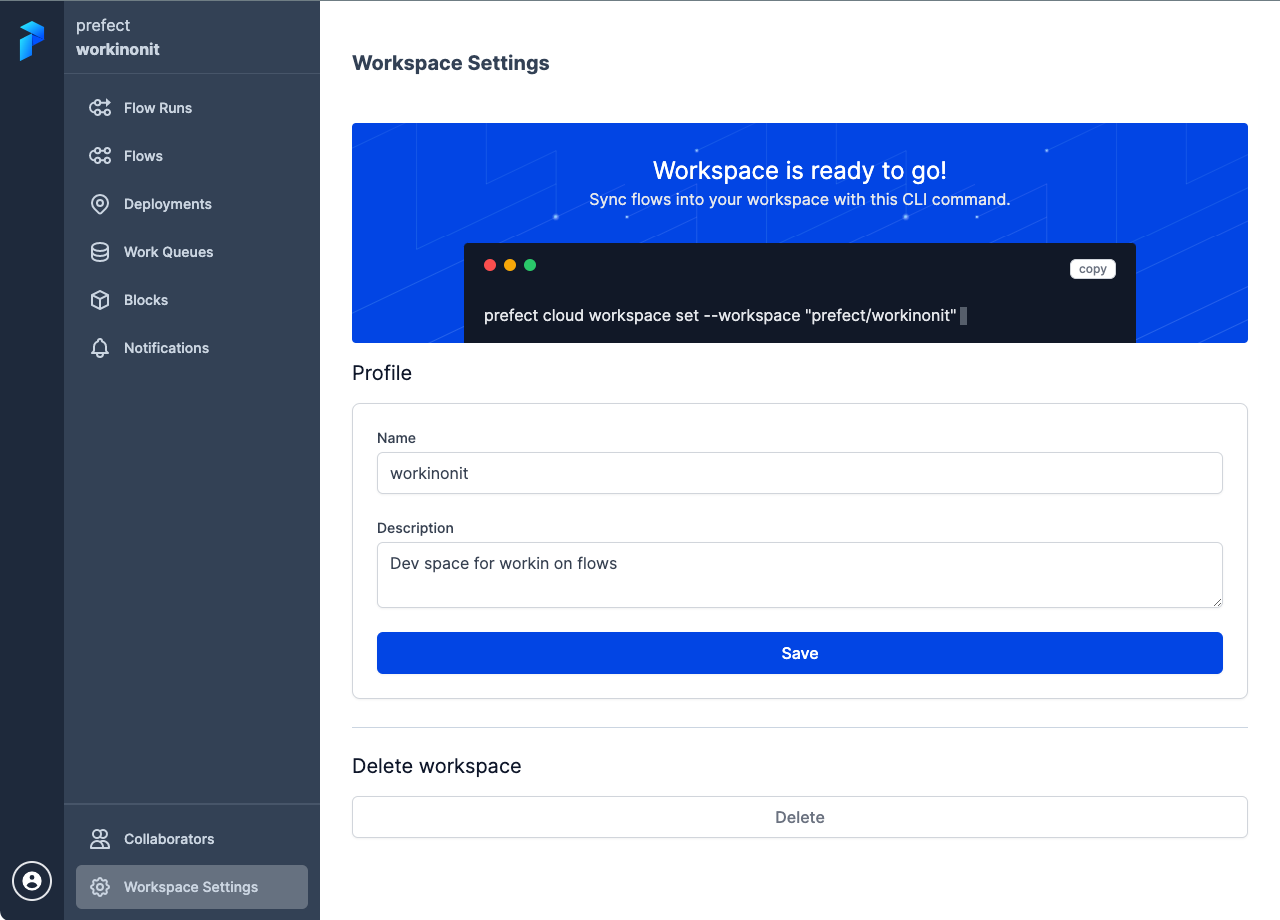Click the red terminal window dot
The width and height of the screenshot is (1280, 920).
click(x=490, y=265)
